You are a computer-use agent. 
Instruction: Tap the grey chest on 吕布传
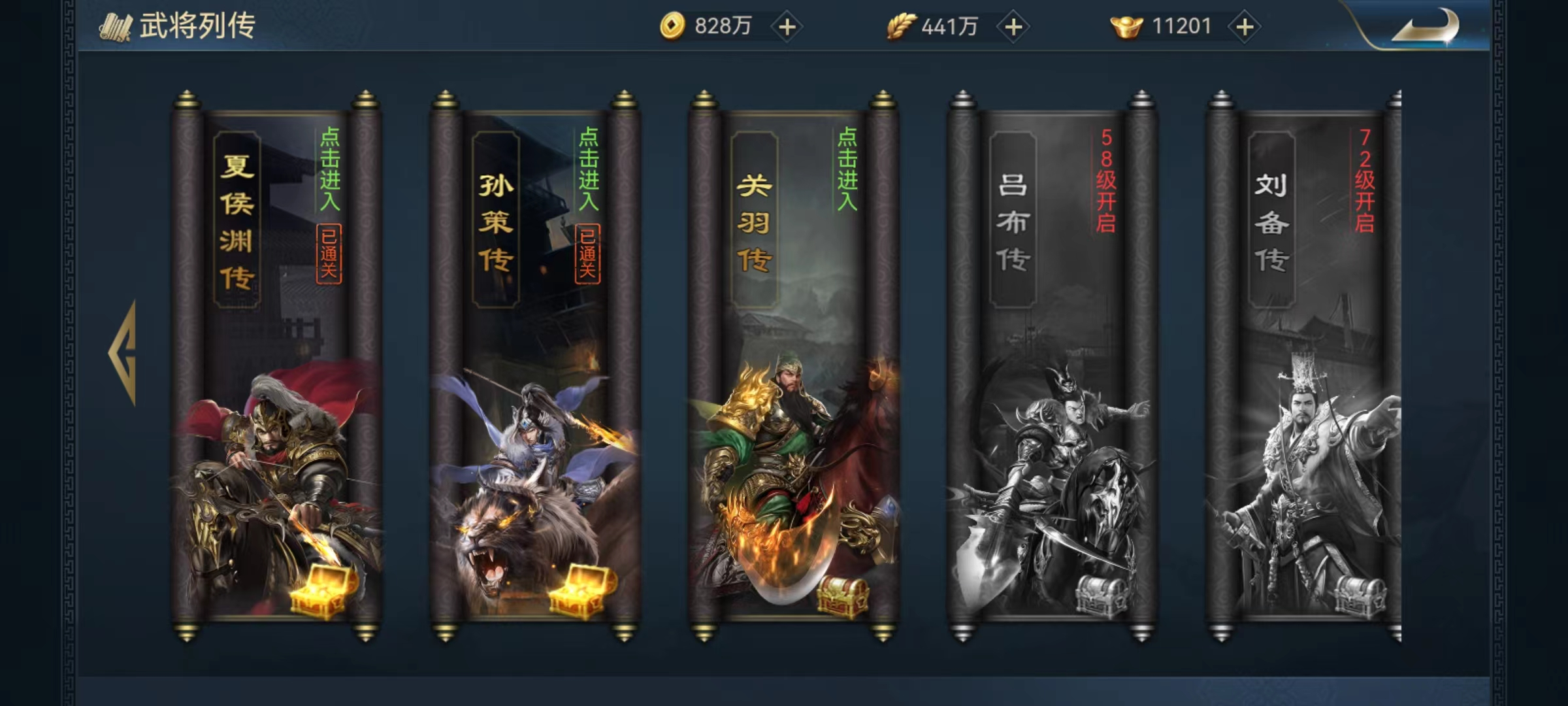tap(1102, 596)
